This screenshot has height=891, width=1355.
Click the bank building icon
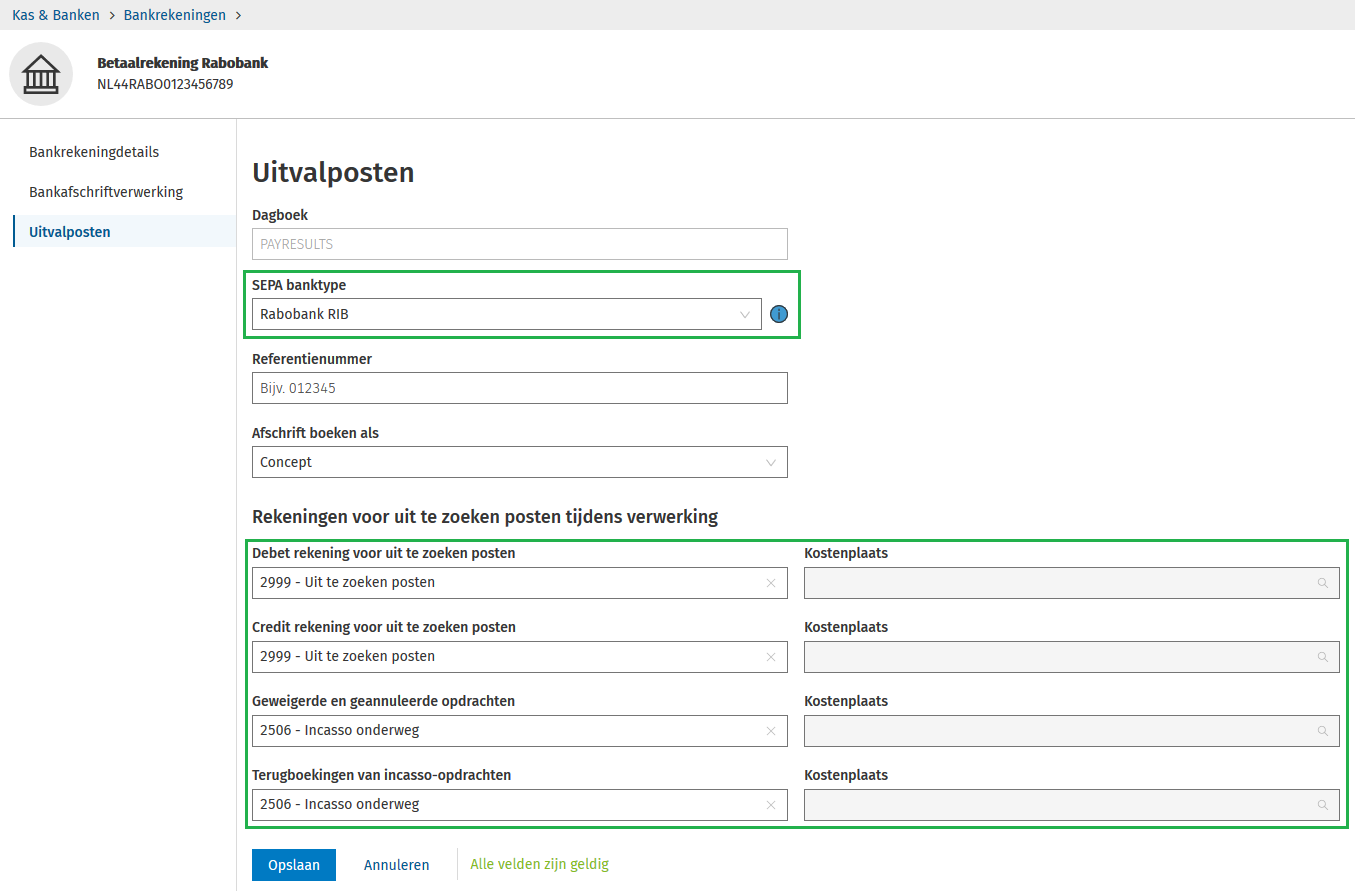41,74
